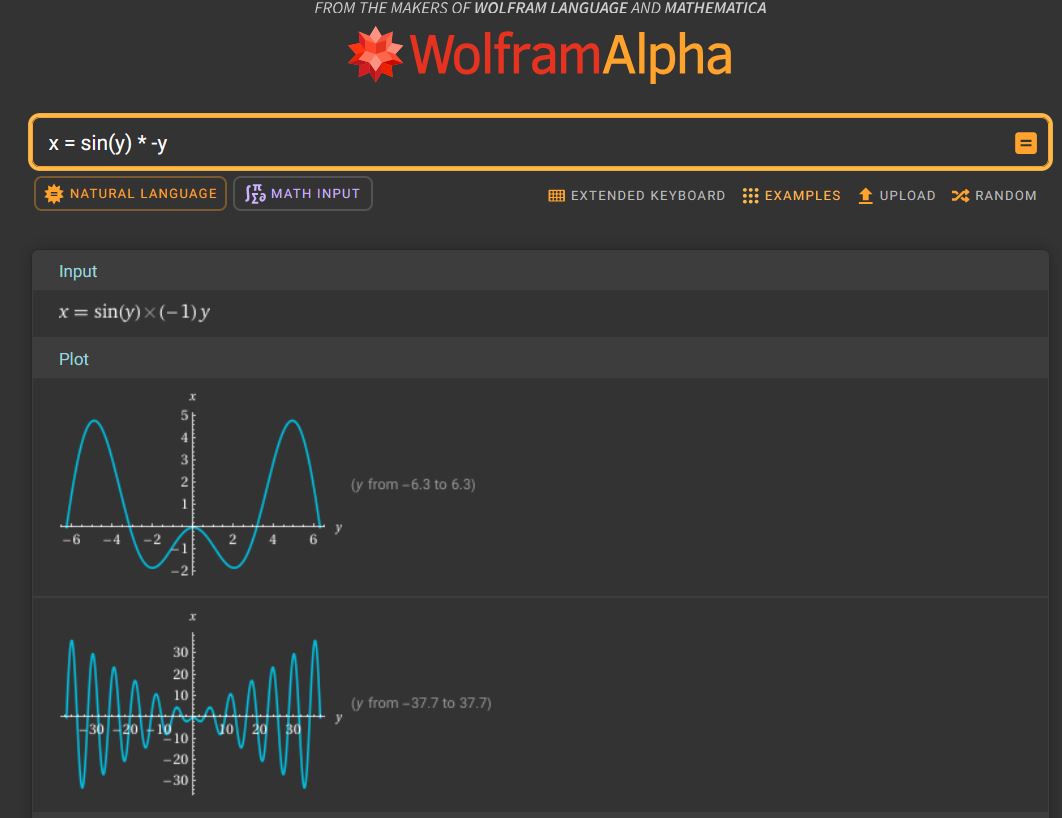Click the formatted input expression x = sin(y)×(−1)y
The width and height of the screenshot is (1062, 818).
click(x=134, y=312)
